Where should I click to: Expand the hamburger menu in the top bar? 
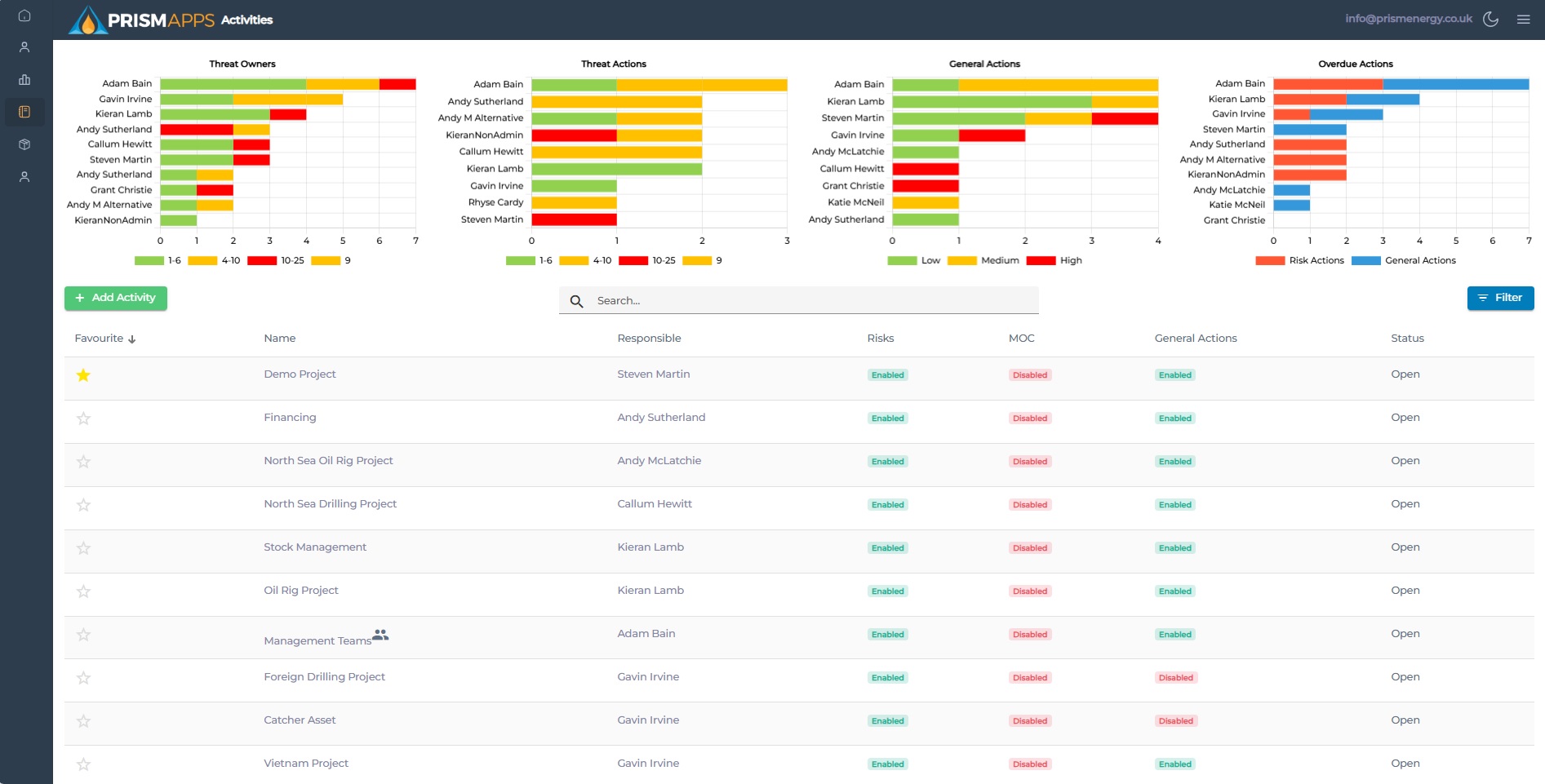[1523, 20]
